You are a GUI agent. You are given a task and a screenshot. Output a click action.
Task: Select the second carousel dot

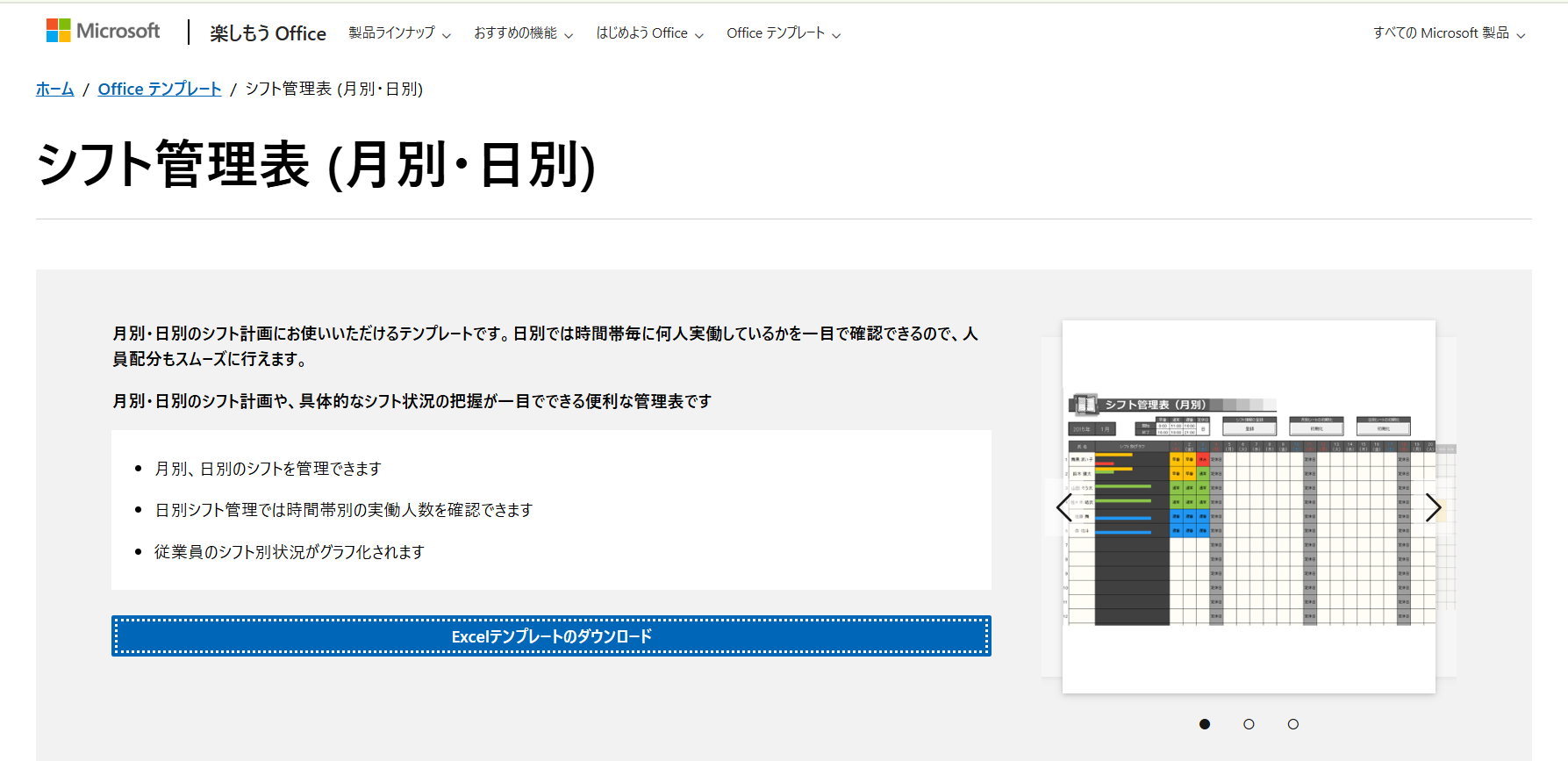(x=1249, y=724)
